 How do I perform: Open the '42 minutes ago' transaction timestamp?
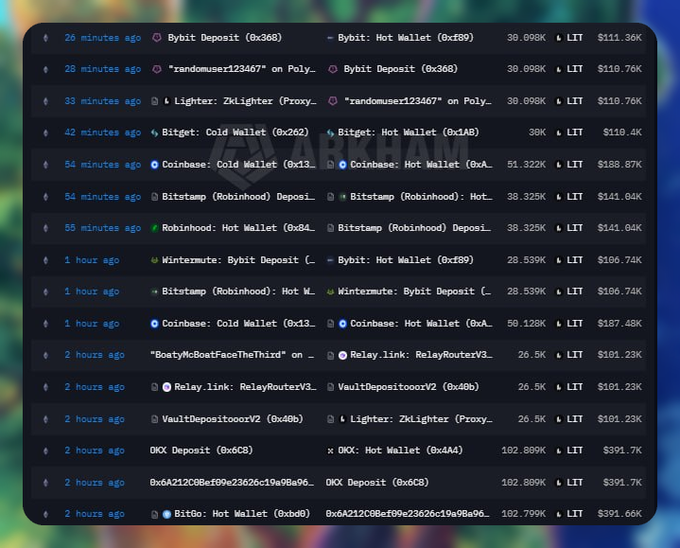103,133
